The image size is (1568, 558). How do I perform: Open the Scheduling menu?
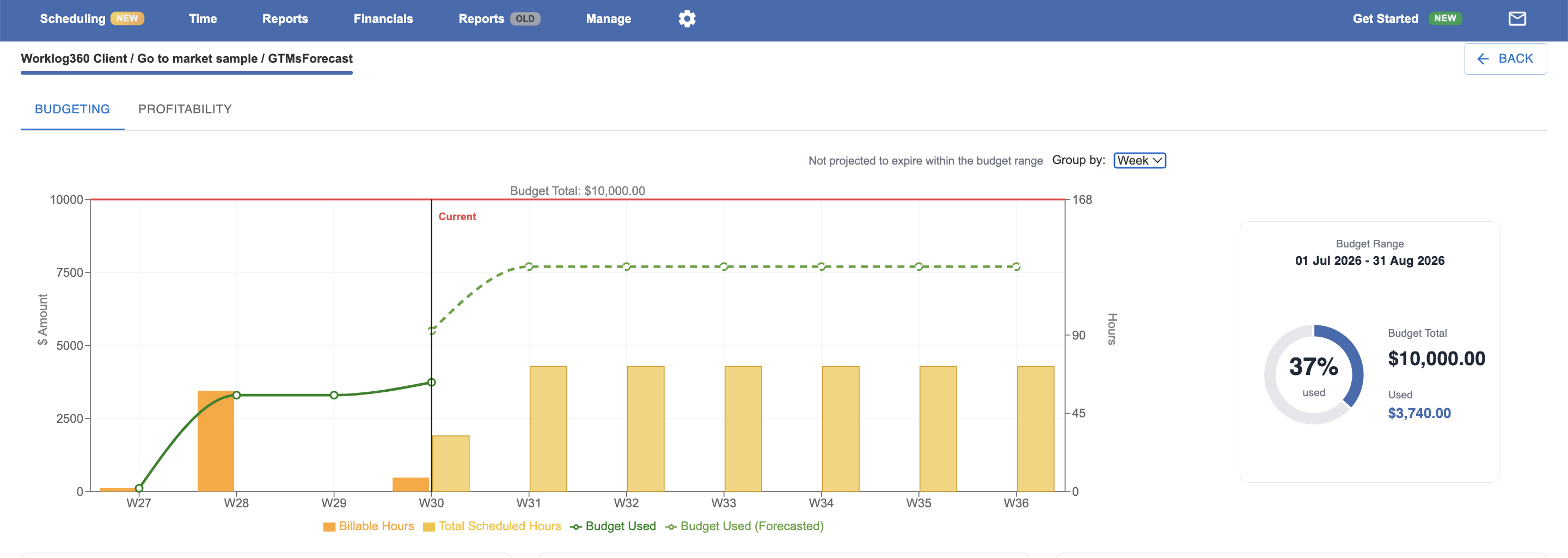(92, 19)
